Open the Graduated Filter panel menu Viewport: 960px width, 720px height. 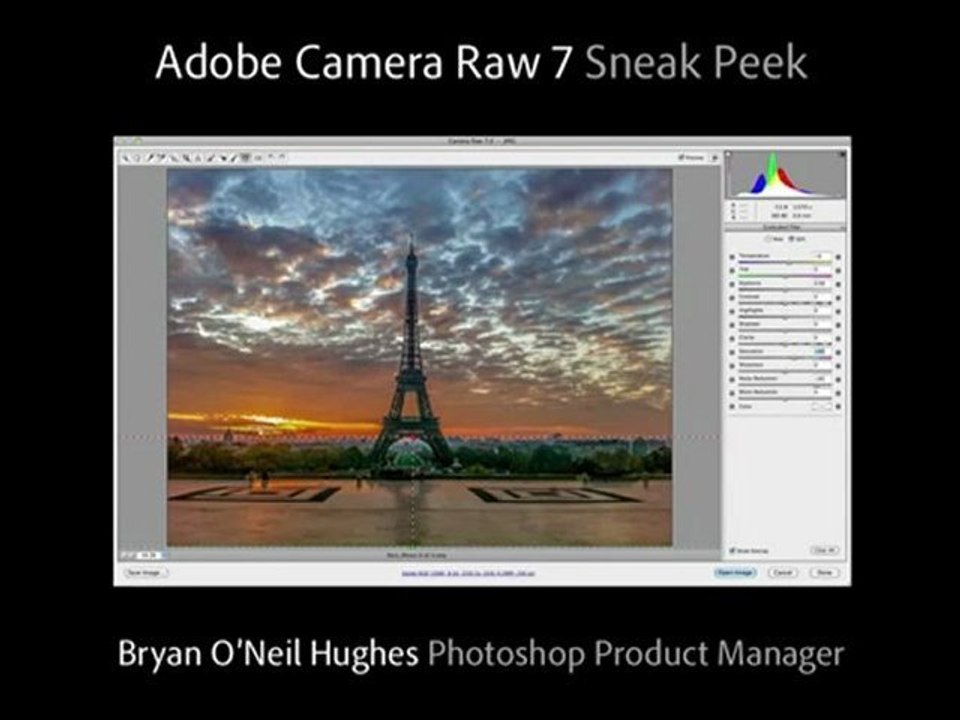[842, 228]
